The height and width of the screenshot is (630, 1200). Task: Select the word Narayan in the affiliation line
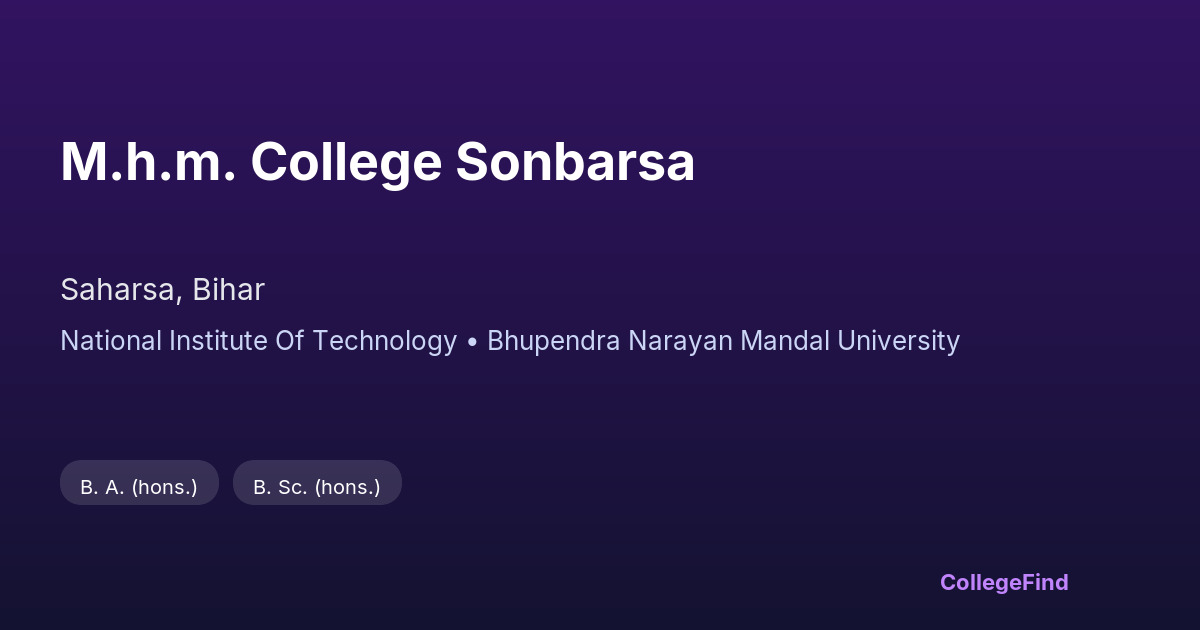[x=667, y=341]
